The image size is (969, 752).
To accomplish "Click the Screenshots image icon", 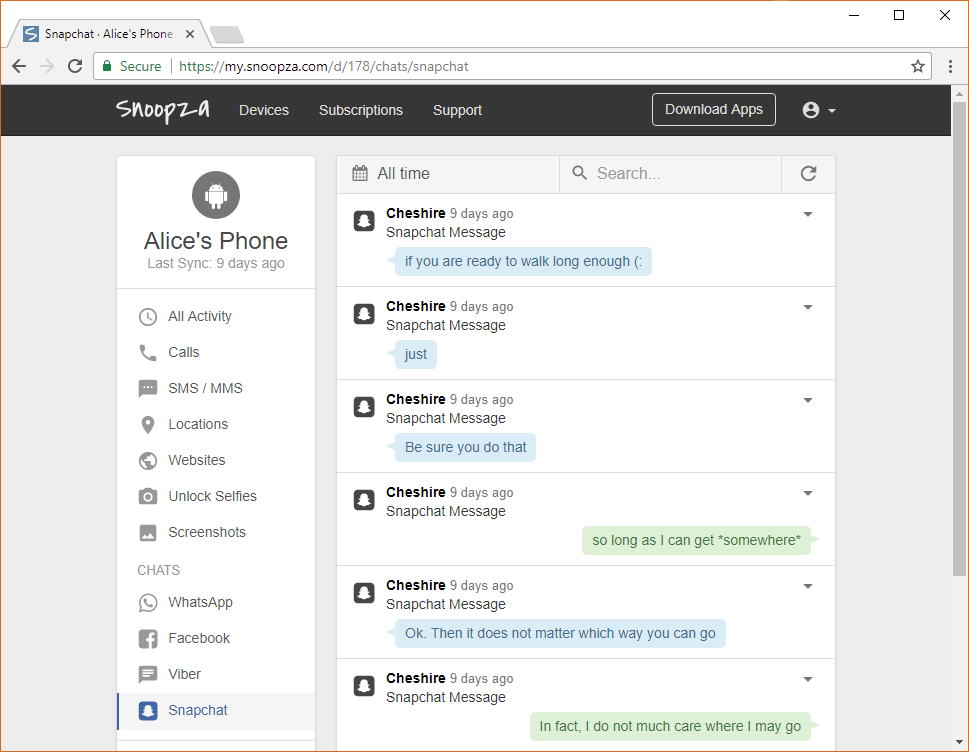I will tap(148, 532).
